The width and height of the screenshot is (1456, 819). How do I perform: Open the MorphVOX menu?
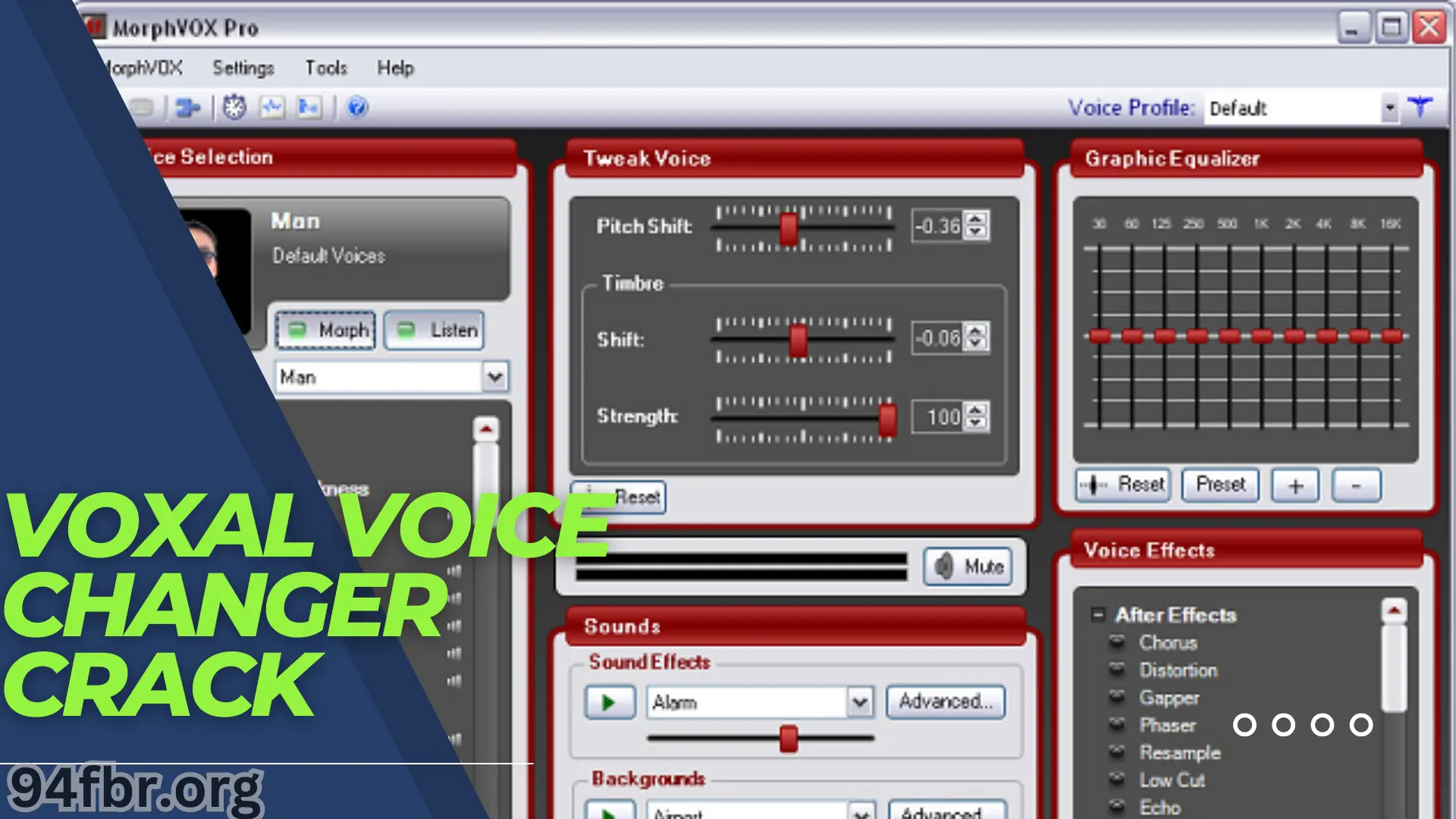pos(142,68)
